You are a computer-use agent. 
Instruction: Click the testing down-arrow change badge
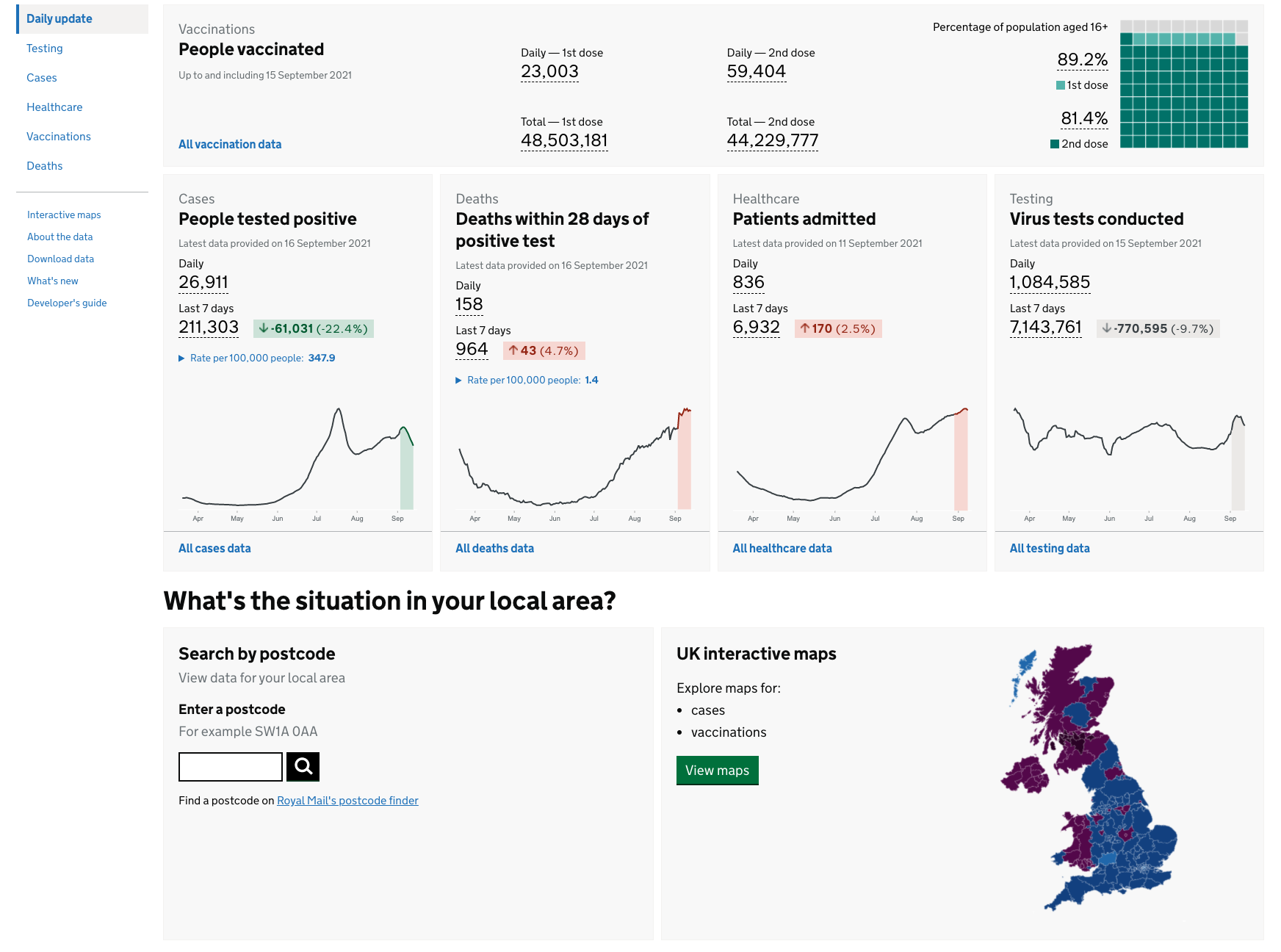(x=1158, y=329)
